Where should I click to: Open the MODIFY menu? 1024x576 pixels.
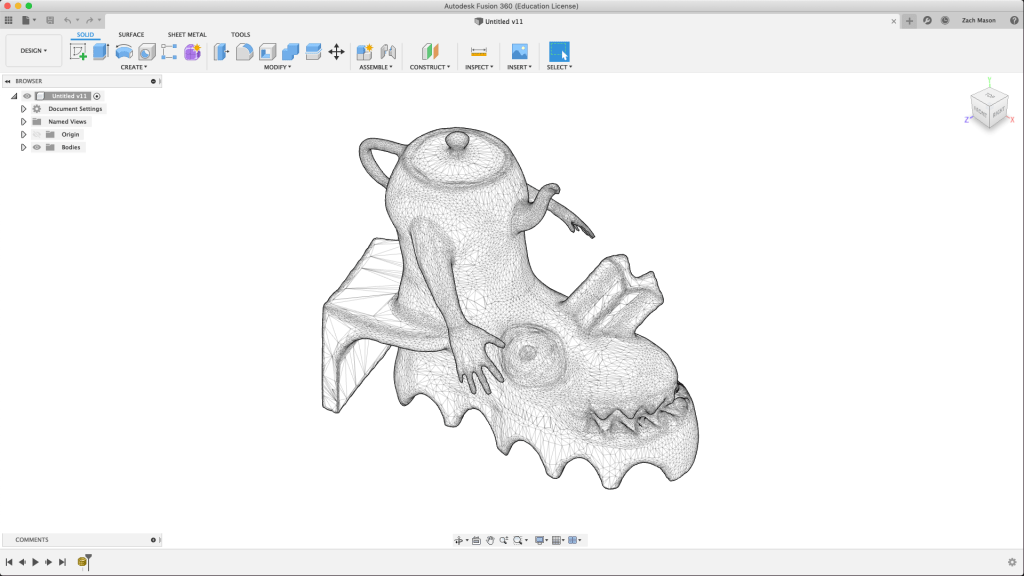pyautogui.click(x=277, y=67)
